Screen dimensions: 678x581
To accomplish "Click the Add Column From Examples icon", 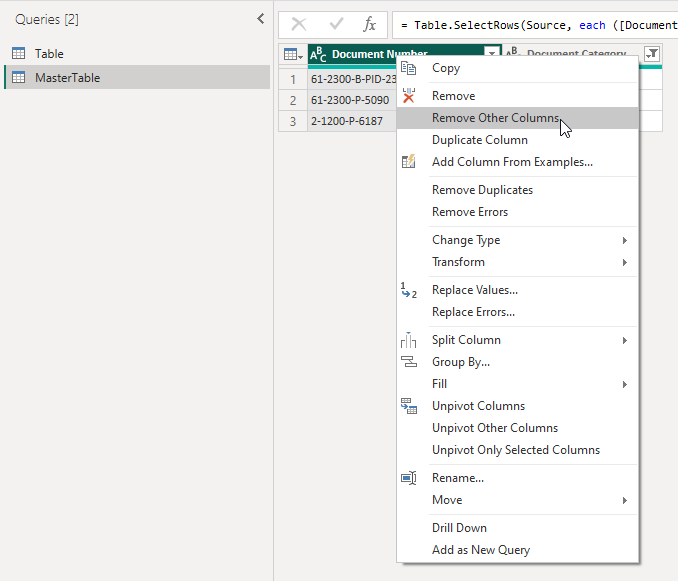I will pyautogui.click(x=409, y=162).
